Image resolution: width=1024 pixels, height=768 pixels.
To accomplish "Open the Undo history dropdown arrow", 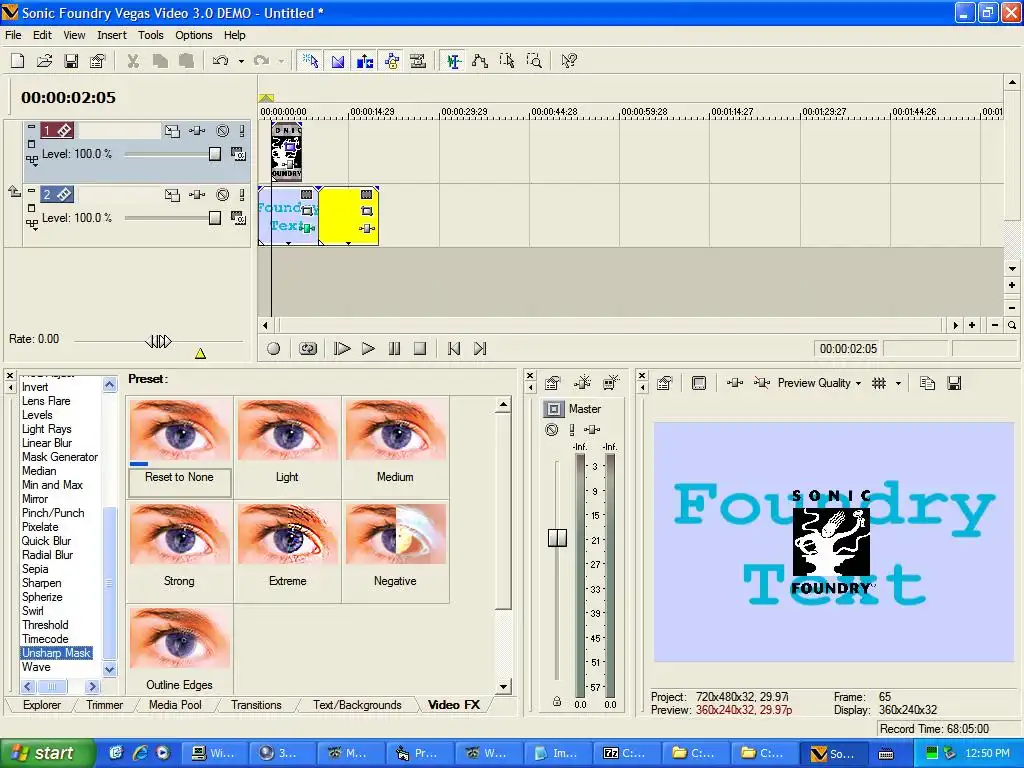I will 241,61.
